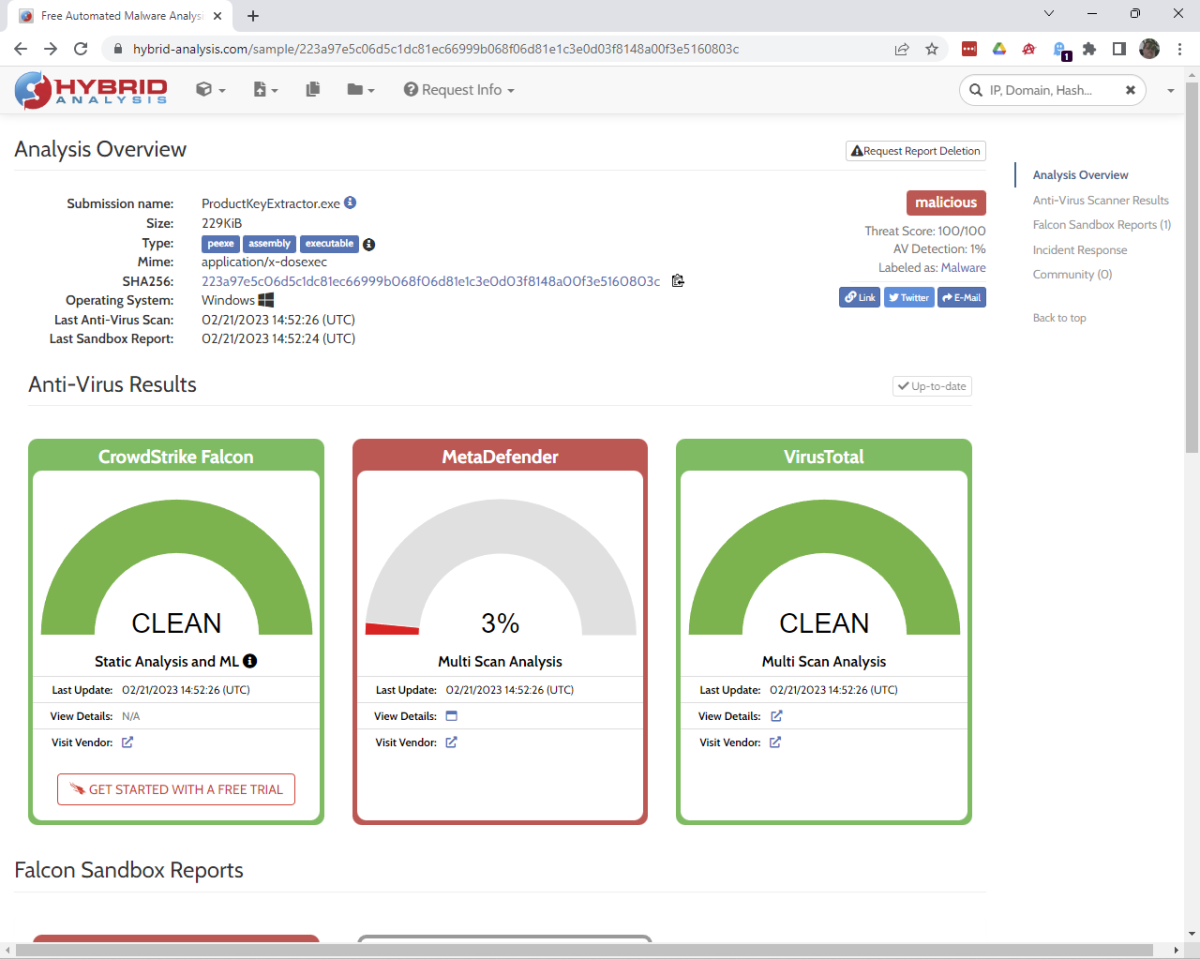Clear the search box with X

click(x=1130, y=90)
